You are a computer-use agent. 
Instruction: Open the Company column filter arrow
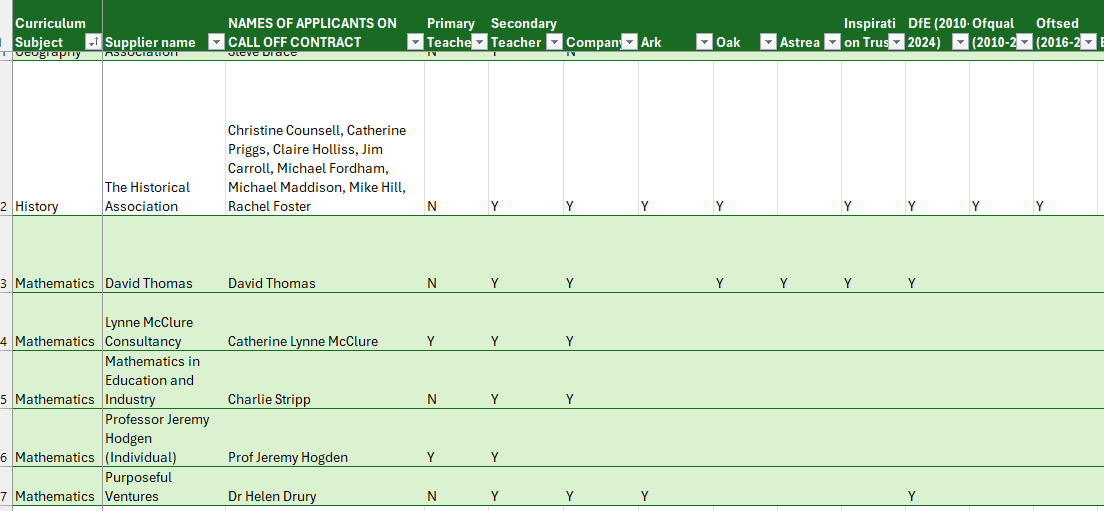coord(629,42)
